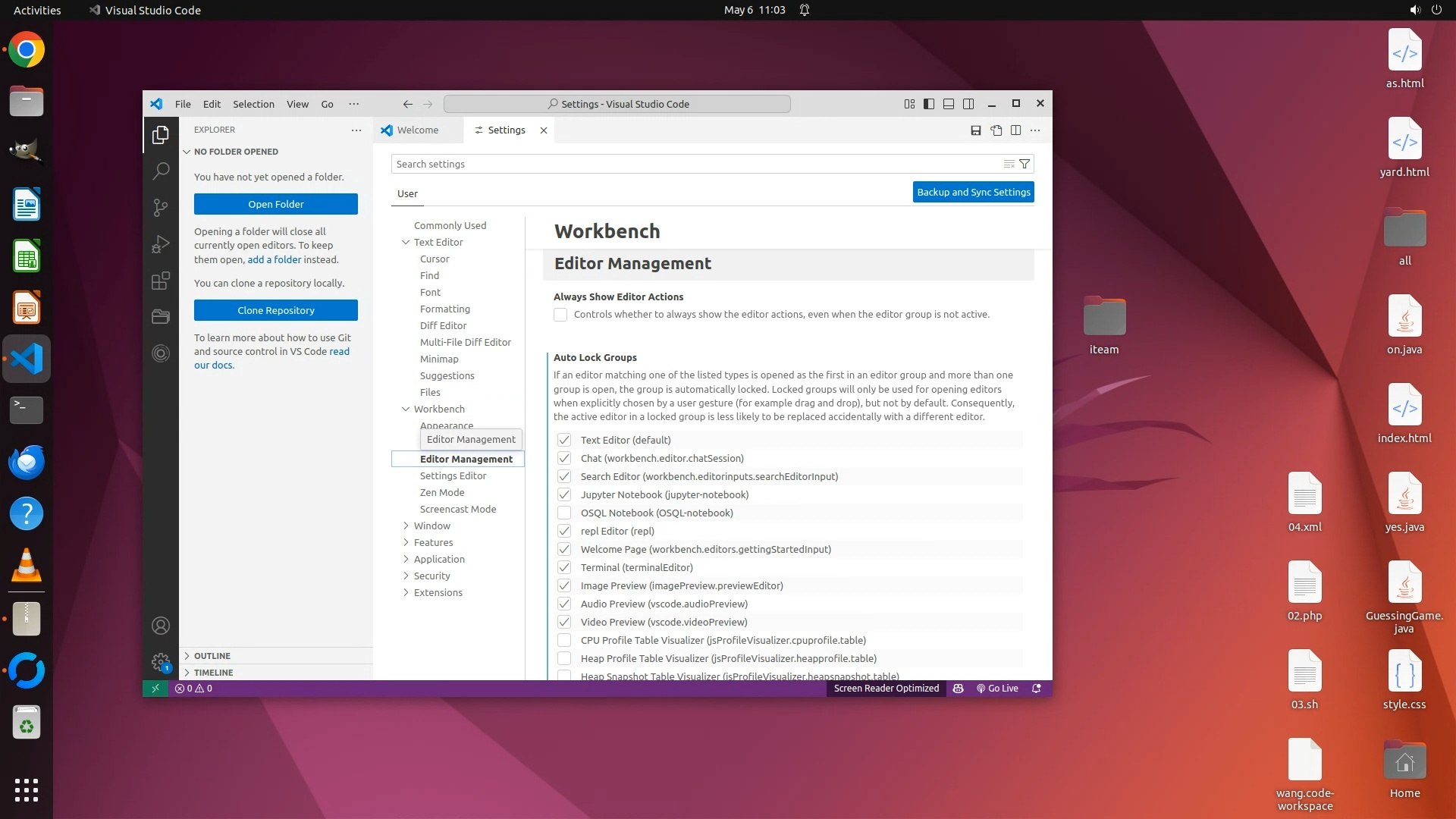Expand the OUTLINE section
The image size is (1456, 819).
tap(212, 656)
